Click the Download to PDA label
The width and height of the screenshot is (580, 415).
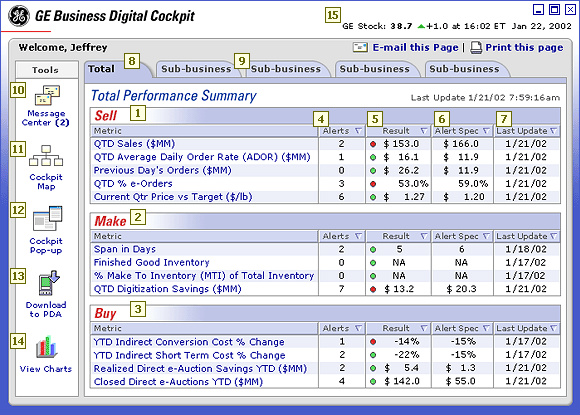[x=46, y=310]
